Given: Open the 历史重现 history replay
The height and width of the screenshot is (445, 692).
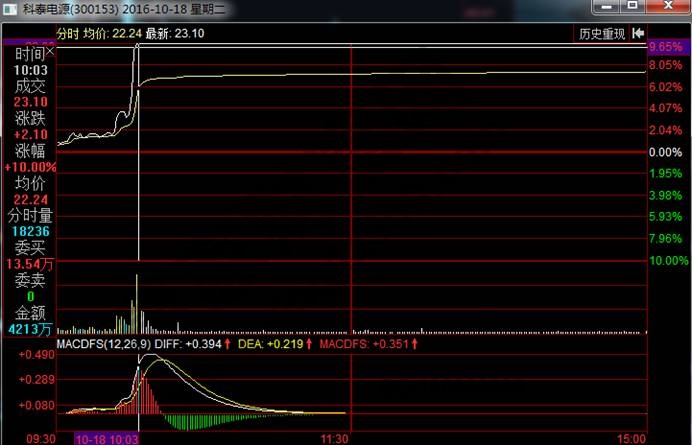Looking at the screenshot, I should (601, 34).
